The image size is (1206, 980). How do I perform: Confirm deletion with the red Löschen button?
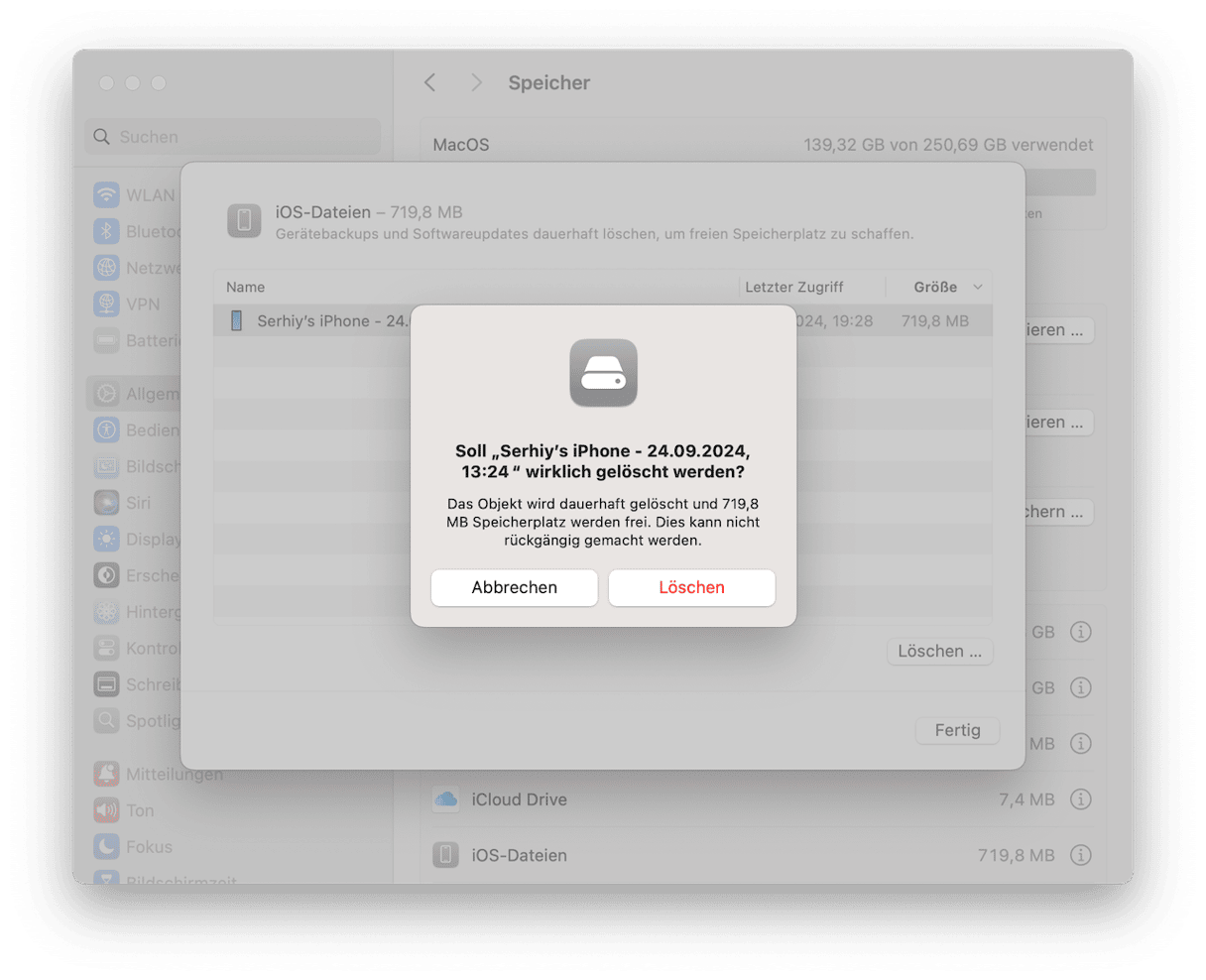691,587
